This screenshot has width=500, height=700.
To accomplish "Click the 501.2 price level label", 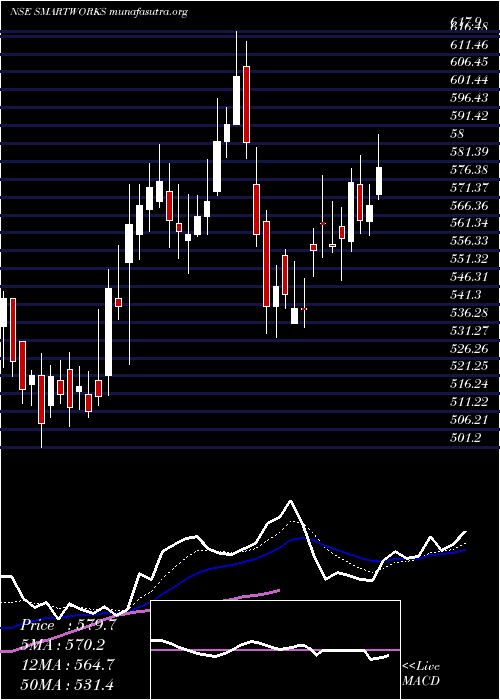I will [466, 438].
